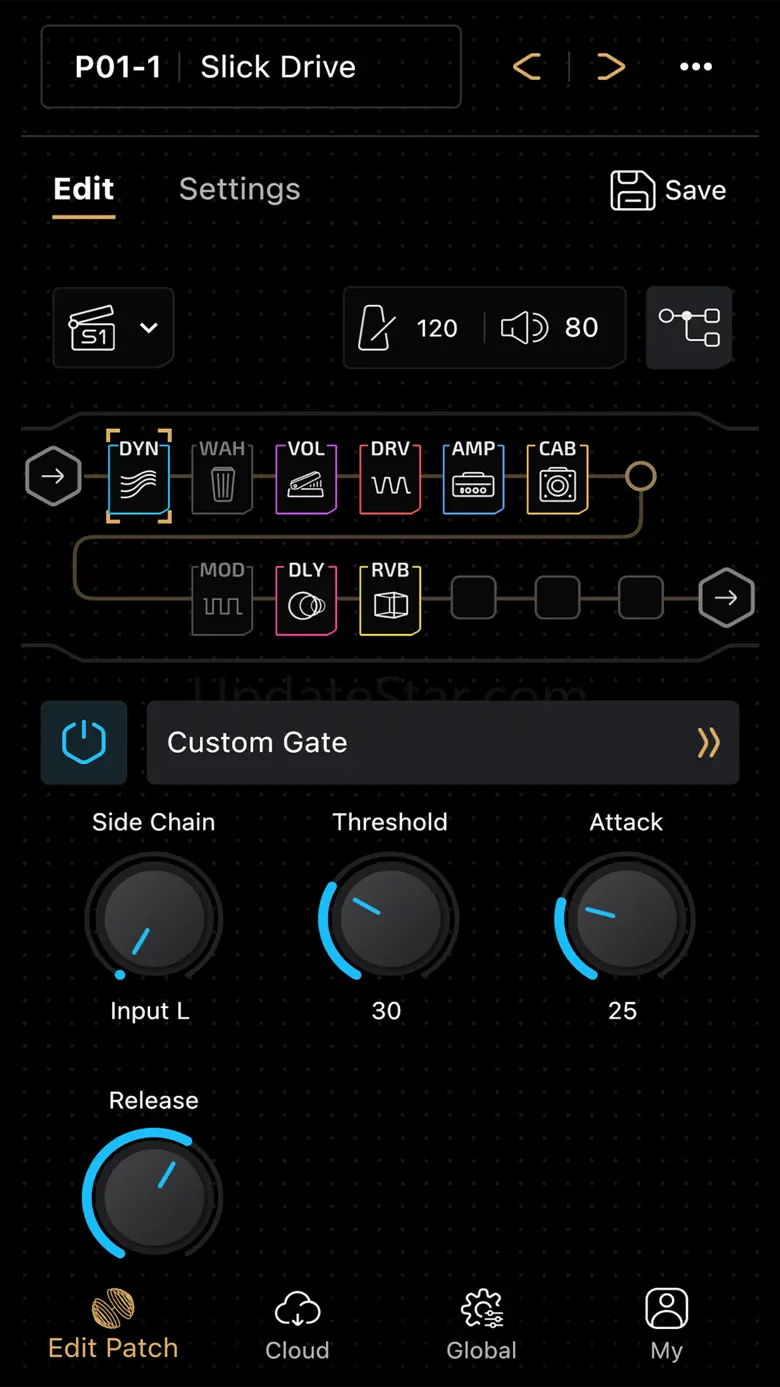The image size is (780, 1387).
Task: Adjust the Threshold knob
Action: coord(389,916)
